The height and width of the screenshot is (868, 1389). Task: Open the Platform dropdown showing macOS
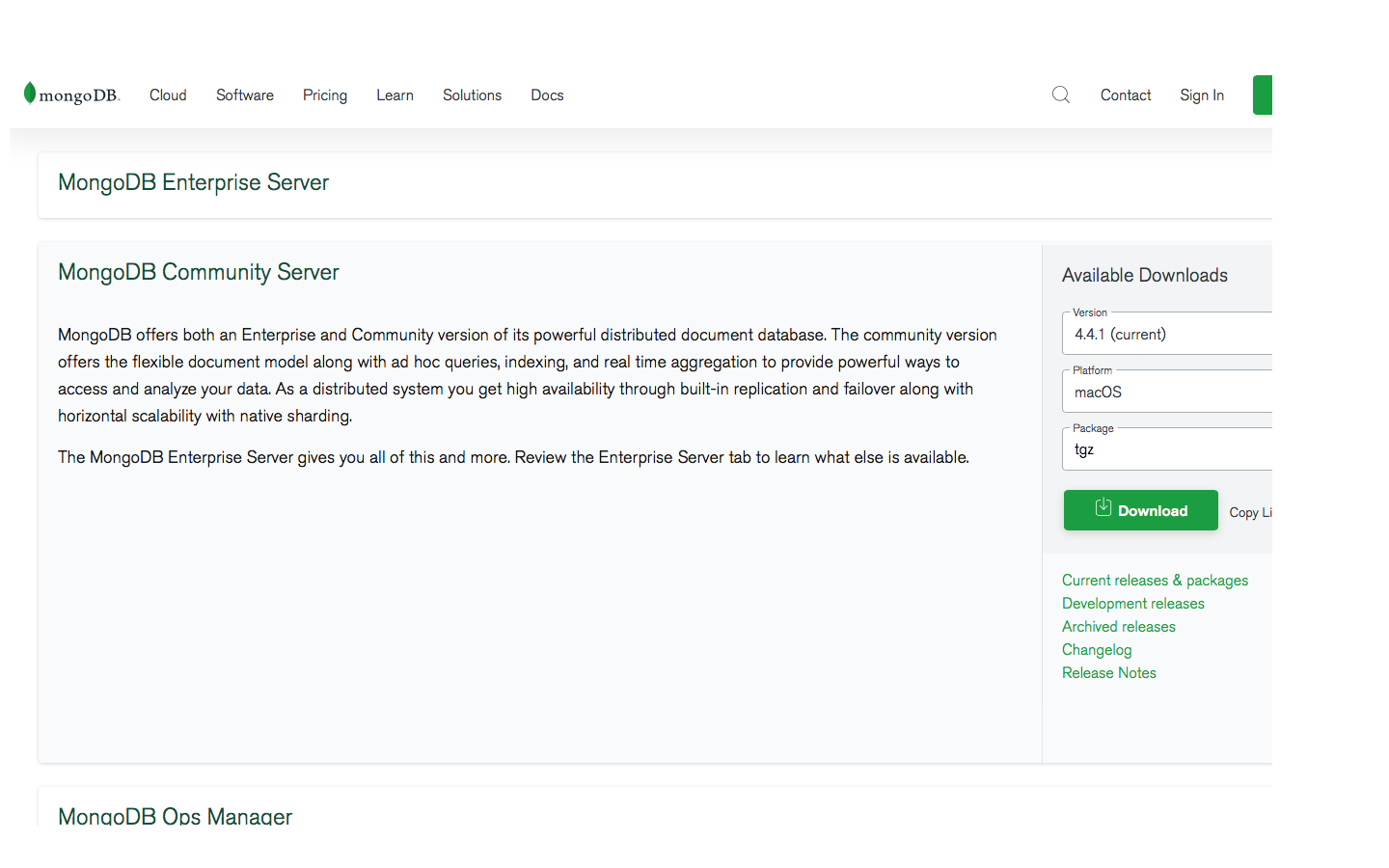pyautogui.click(x=1167, y=392)
